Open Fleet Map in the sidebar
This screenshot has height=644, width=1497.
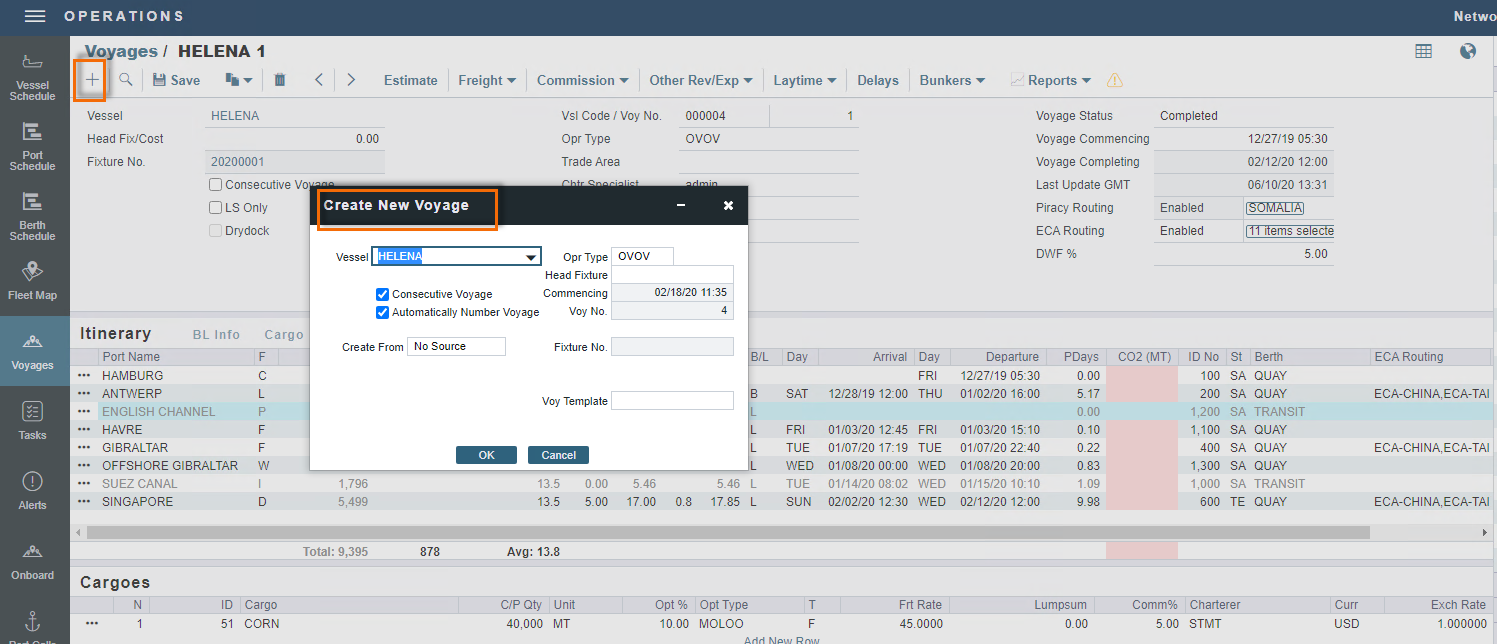(x=33, y=281)
